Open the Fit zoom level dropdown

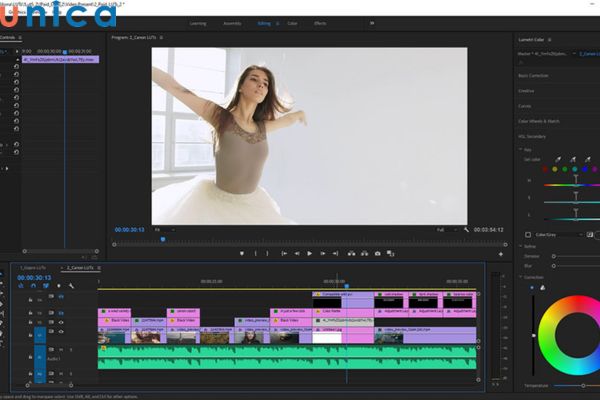tap(165, 230)
